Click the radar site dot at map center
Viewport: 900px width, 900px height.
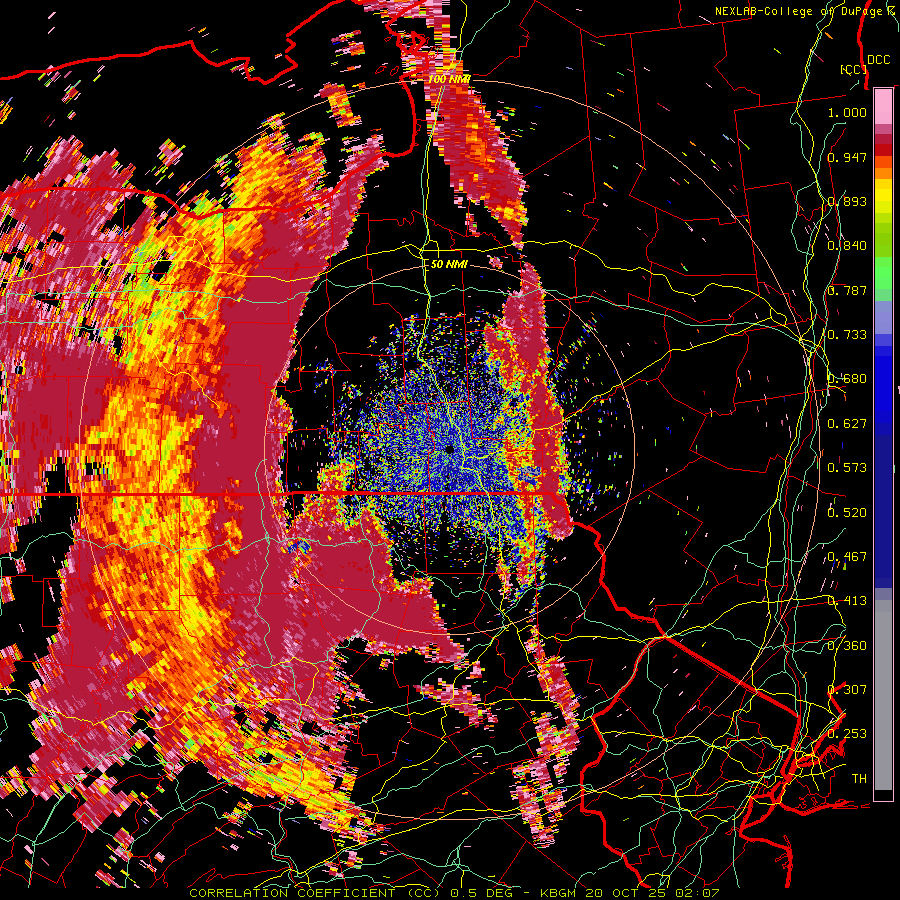click(x=449, y=449)
